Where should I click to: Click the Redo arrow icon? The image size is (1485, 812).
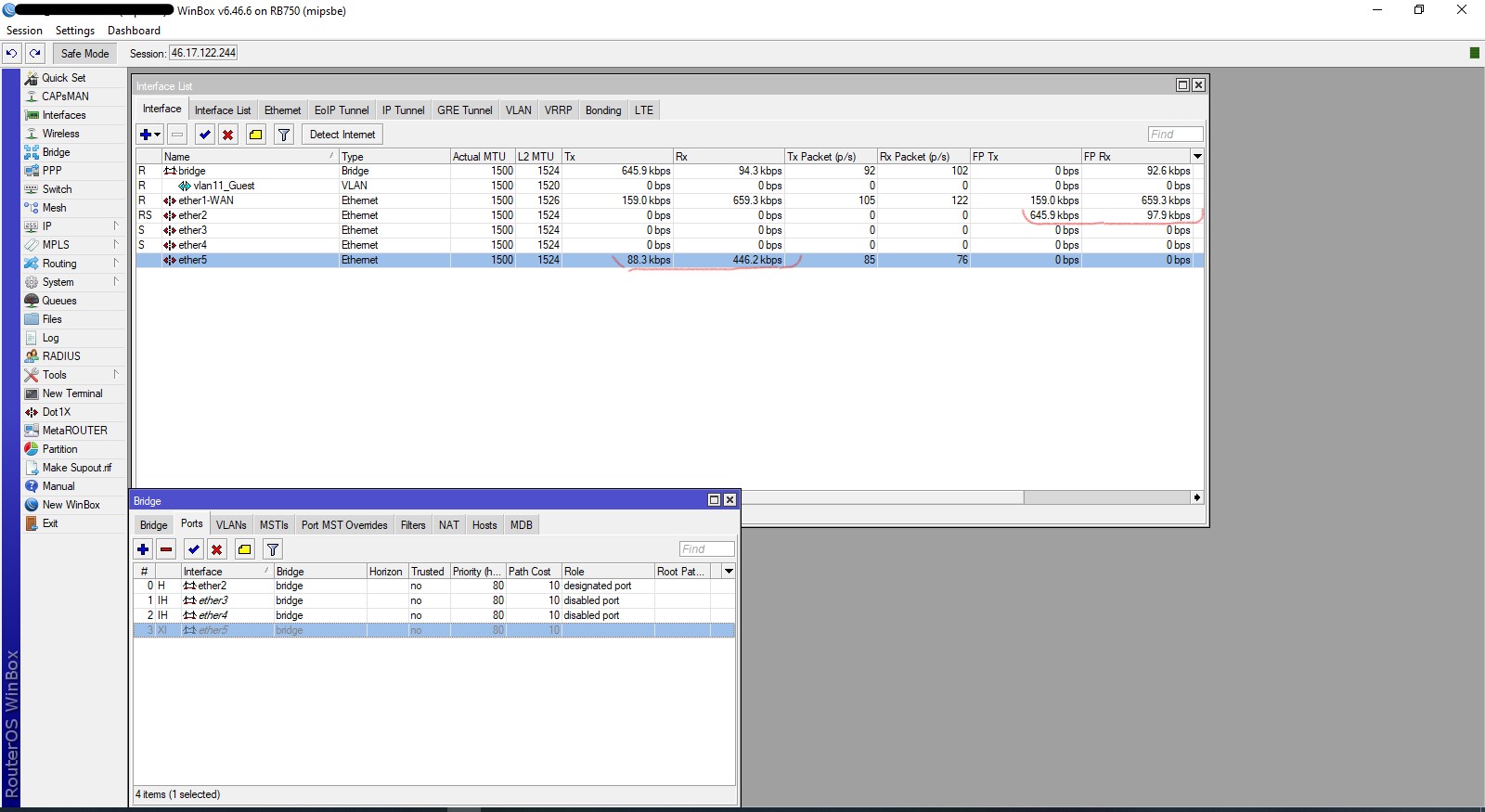coord(34,53)
